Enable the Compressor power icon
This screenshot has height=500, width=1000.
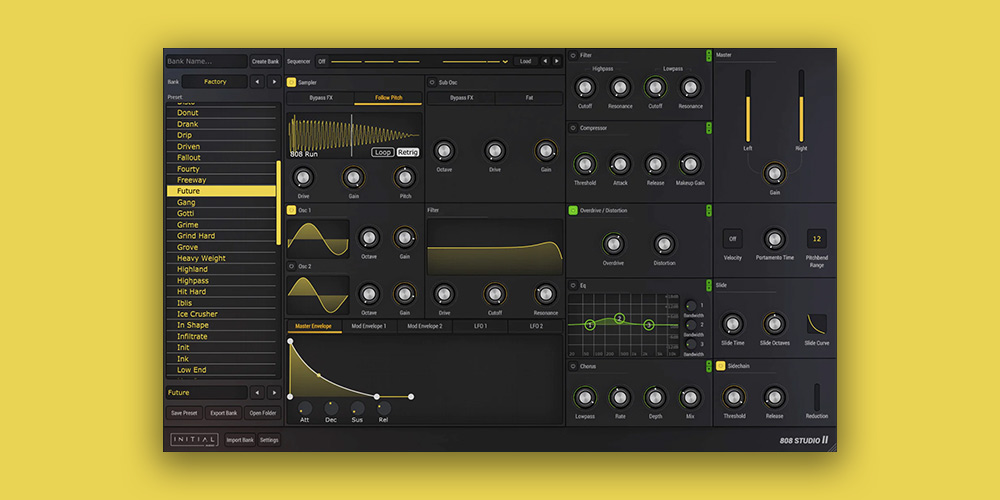pos(572,128)
